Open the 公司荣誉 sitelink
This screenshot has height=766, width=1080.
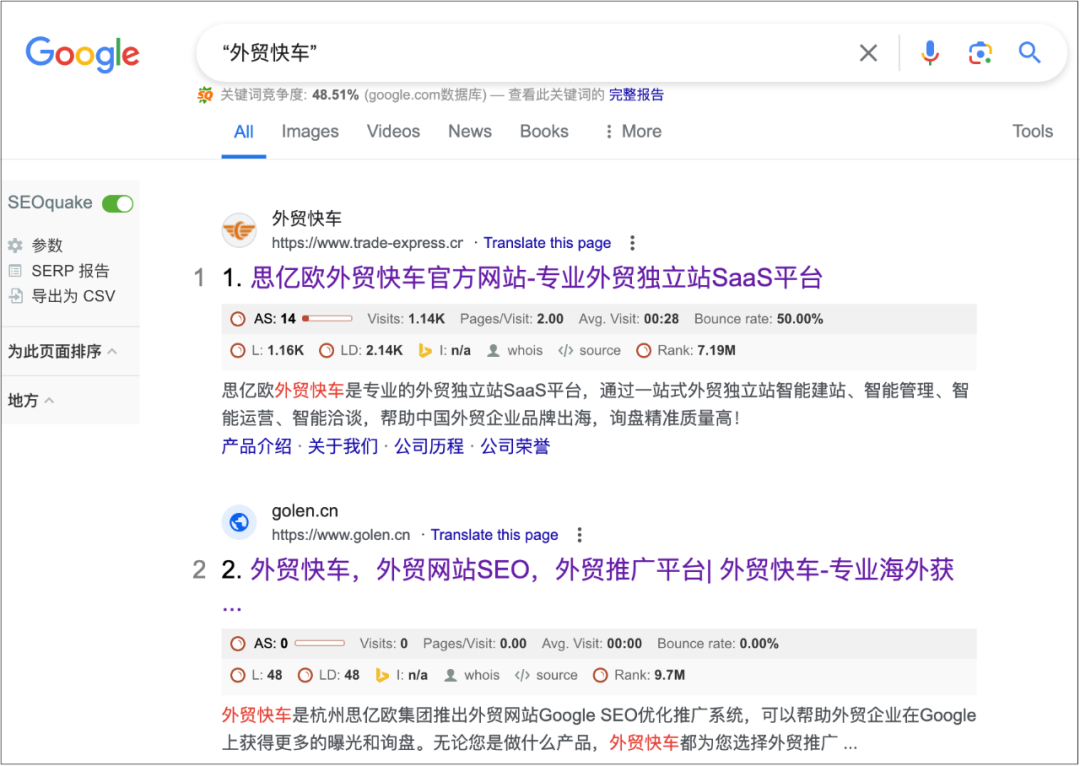coord(515,446)
